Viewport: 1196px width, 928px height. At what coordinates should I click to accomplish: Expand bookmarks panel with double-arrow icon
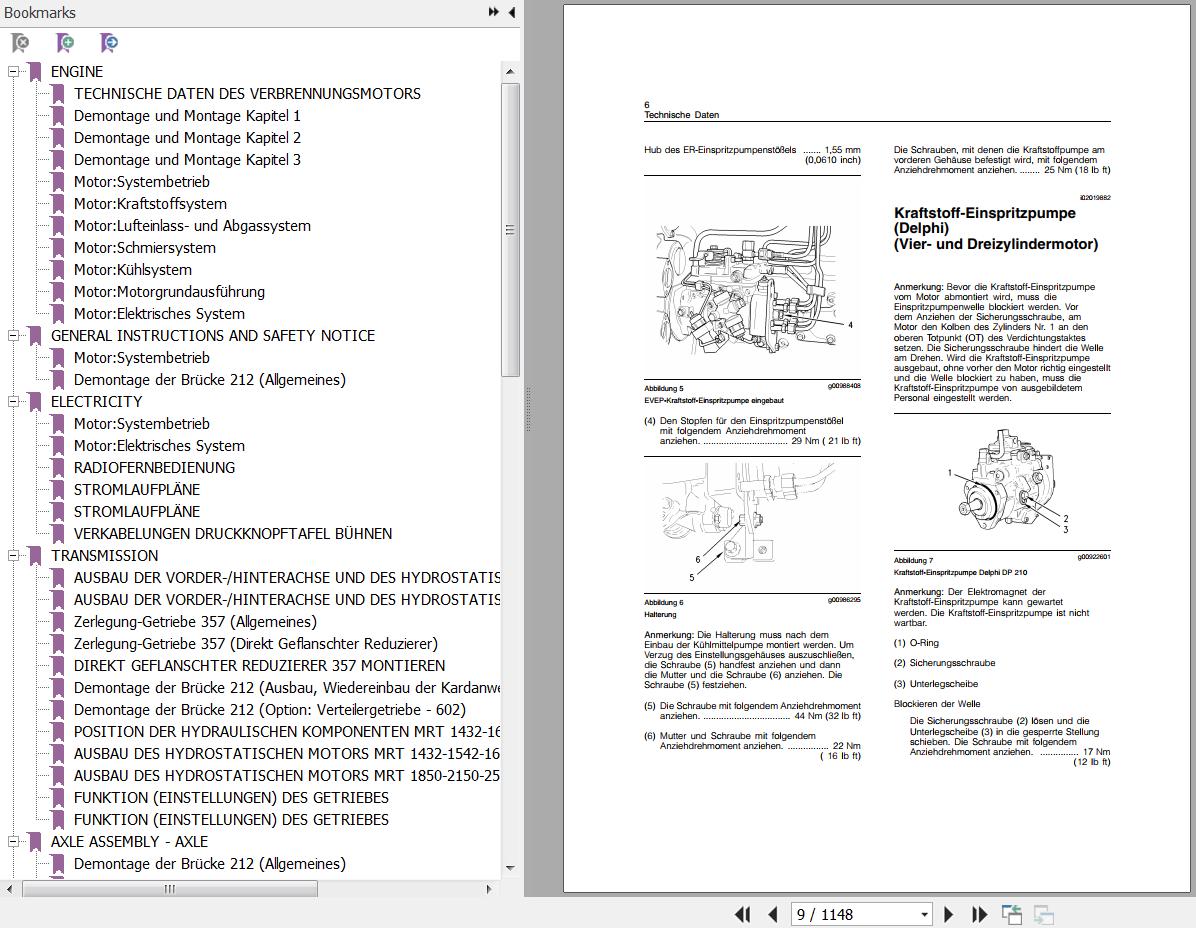coord(494,12)
